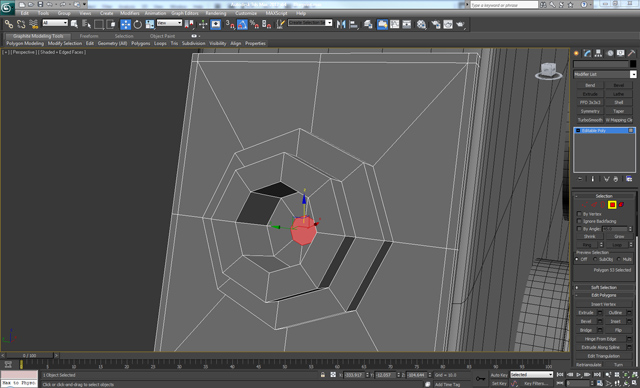Click the teapot Render Production icon
The height and width of the screenshot is (388, 640).
click(460, 24)
